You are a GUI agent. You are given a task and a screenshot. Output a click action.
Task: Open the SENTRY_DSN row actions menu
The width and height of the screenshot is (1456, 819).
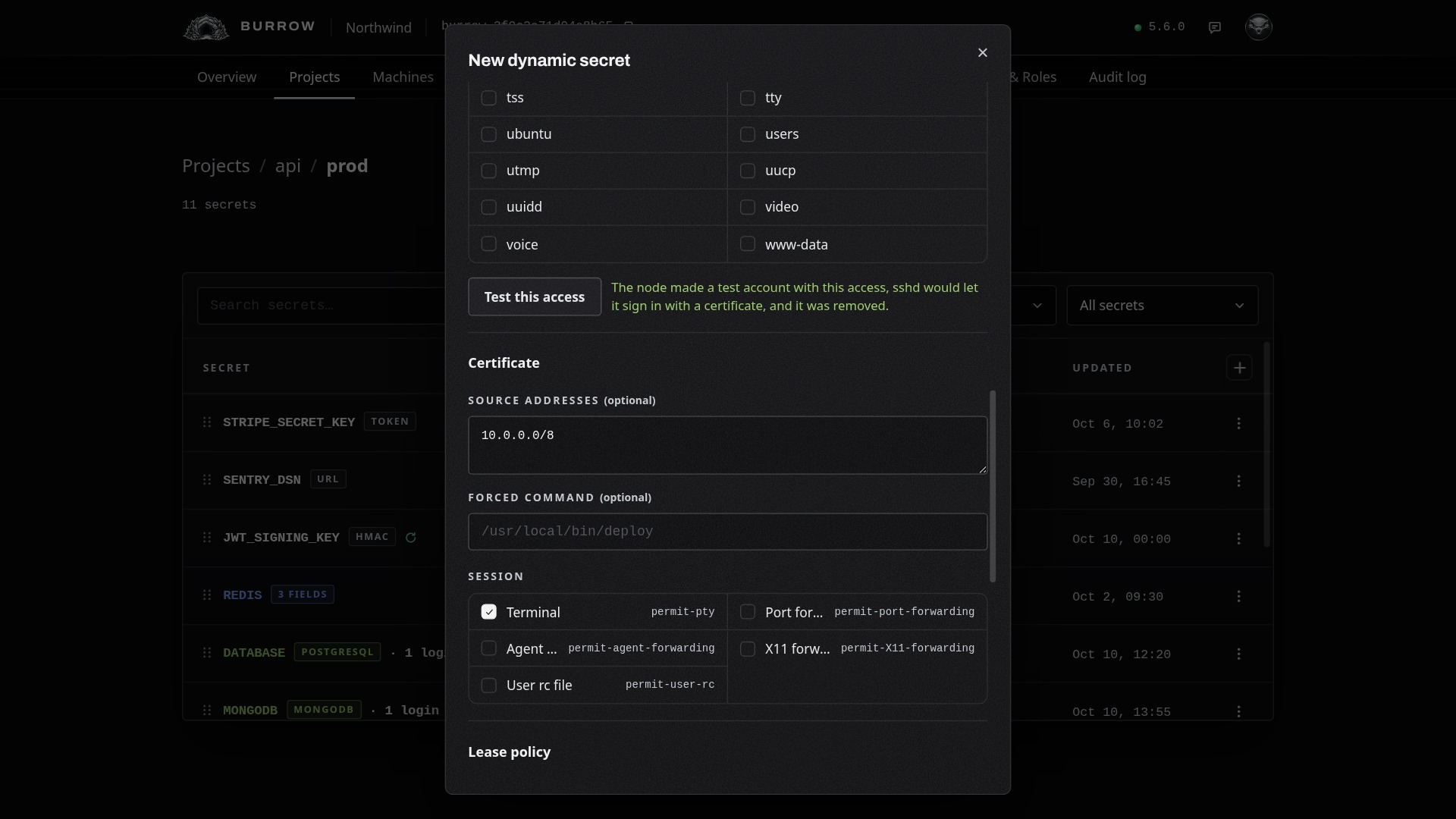pos(1239,481)
